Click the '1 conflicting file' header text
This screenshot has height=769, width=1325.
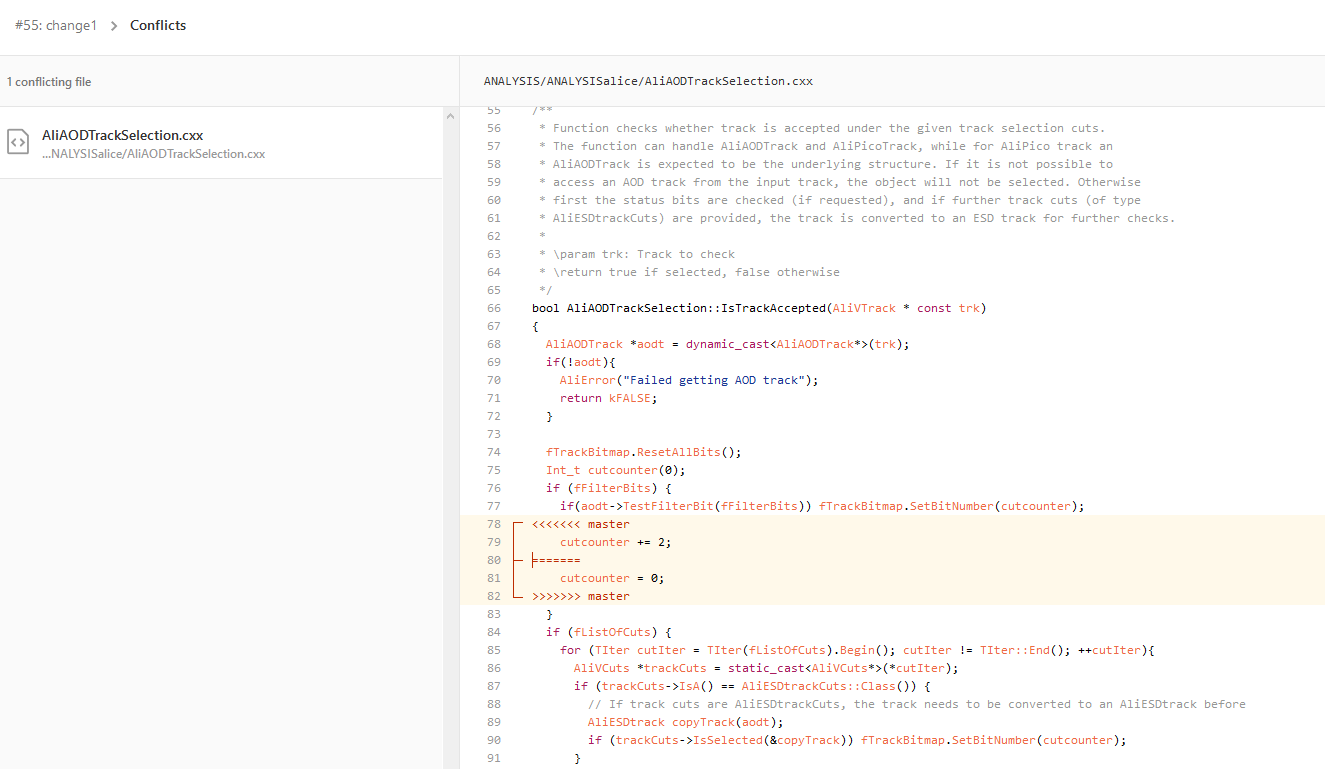pos(49,82)
